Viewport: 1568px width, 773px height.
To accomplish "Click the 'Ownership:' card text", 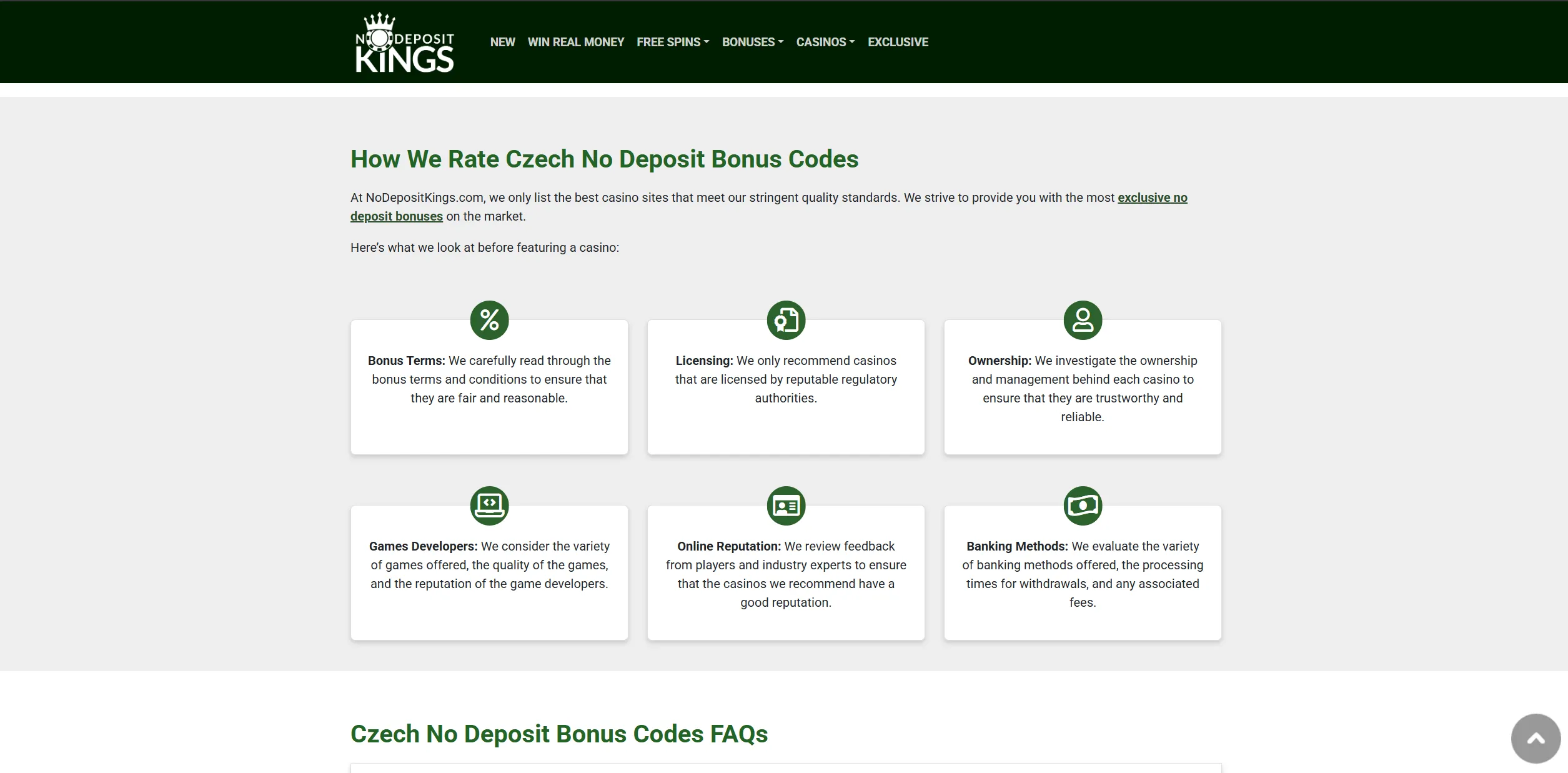I will click(x=1083, y=389).
